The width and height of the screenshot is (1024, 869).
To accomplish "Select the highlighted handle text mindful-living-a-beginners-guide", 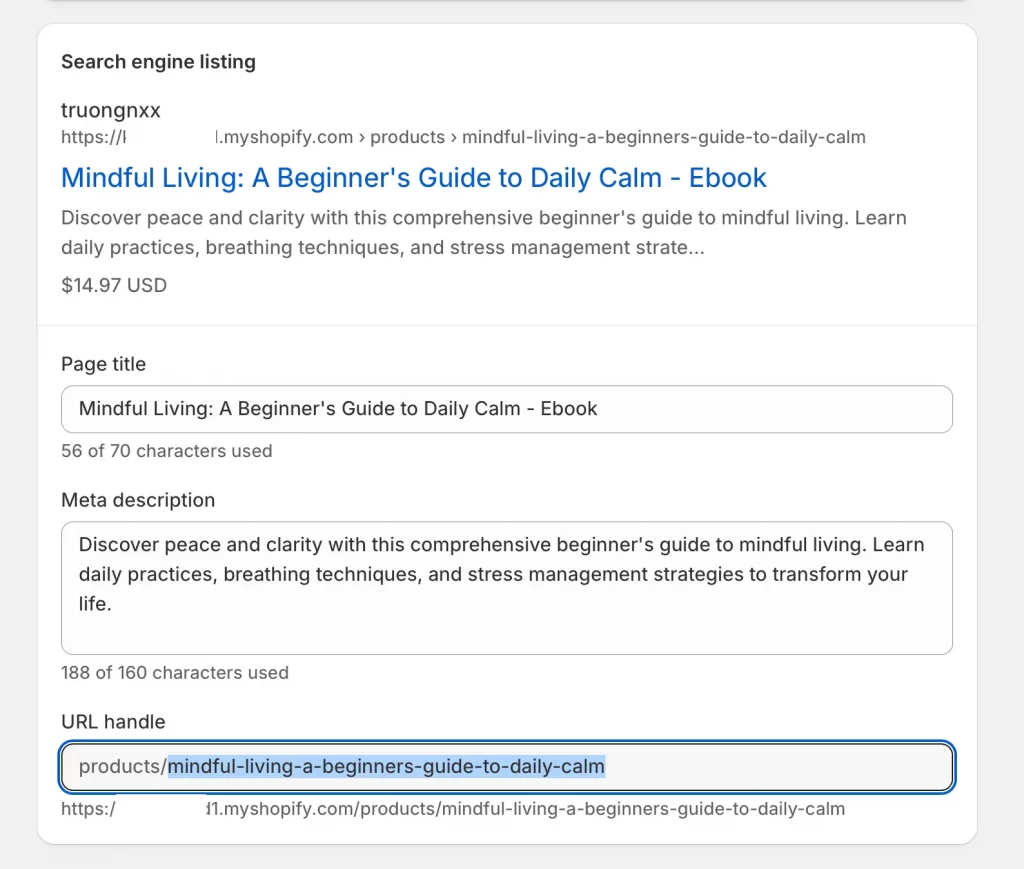I will (386, 766).
